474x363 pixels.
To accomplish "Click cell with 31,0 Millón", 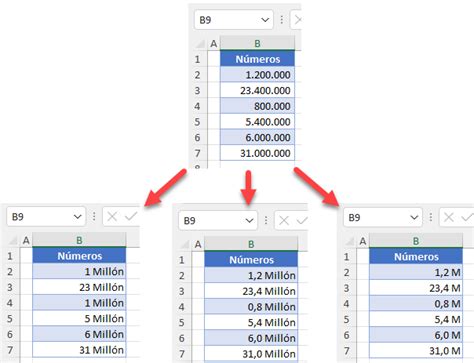I will tap(251, 354).
